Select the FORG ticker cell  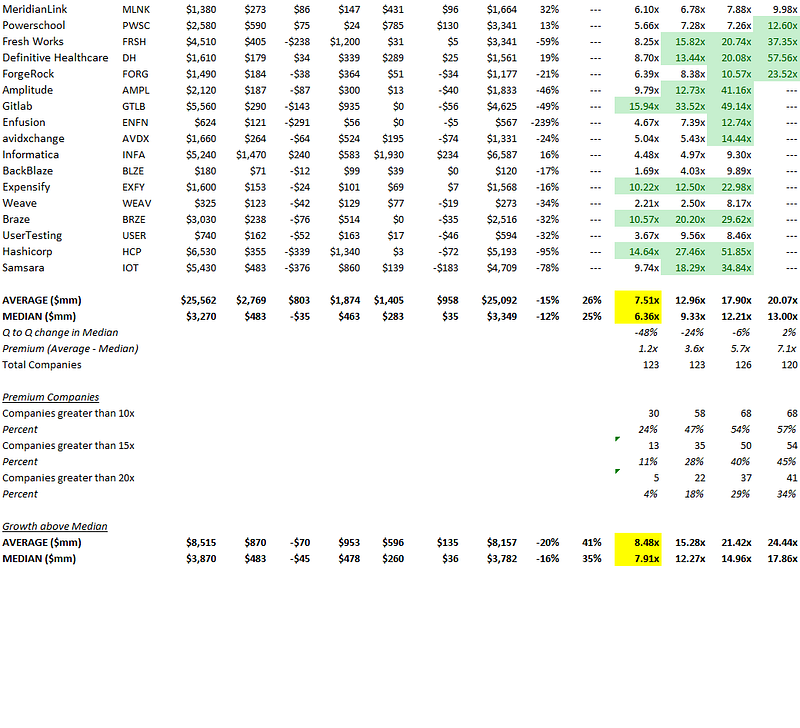pyautogui.click(x=135, y=74)
